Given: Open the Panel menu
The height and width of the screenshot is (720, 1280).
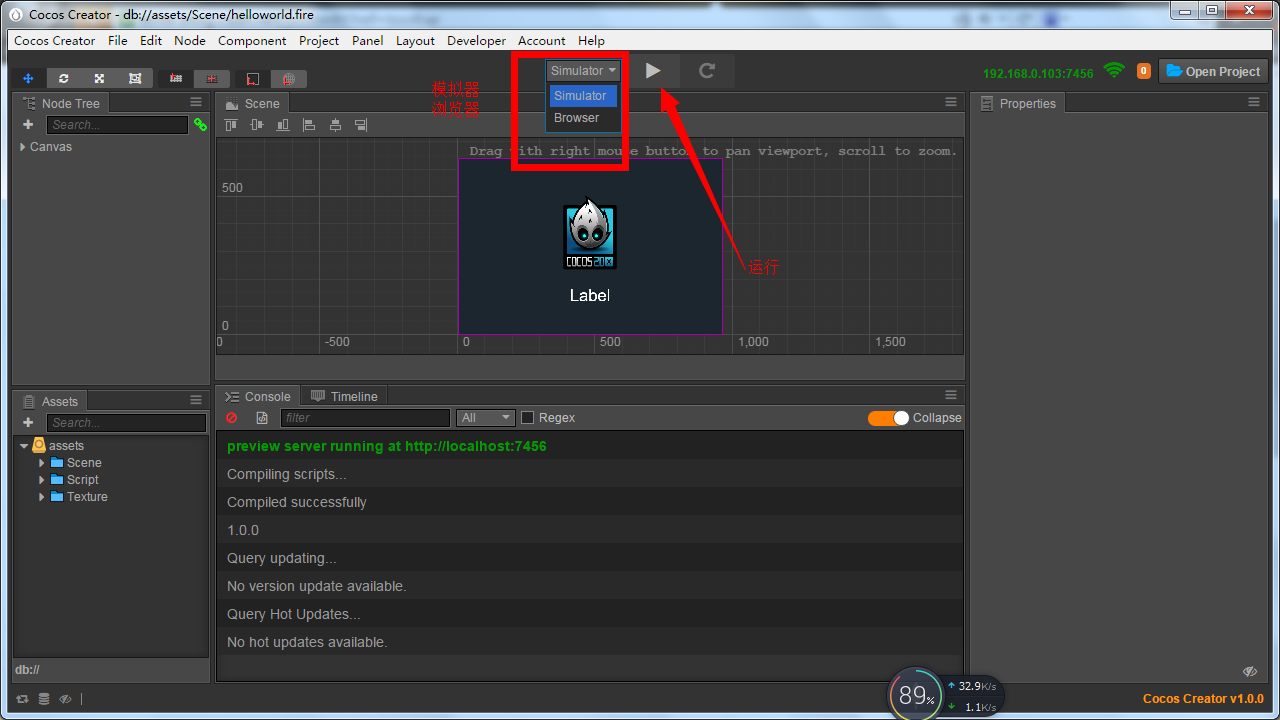Looking at the screenshot, I should pyautogui.click(x=368, y=41).
